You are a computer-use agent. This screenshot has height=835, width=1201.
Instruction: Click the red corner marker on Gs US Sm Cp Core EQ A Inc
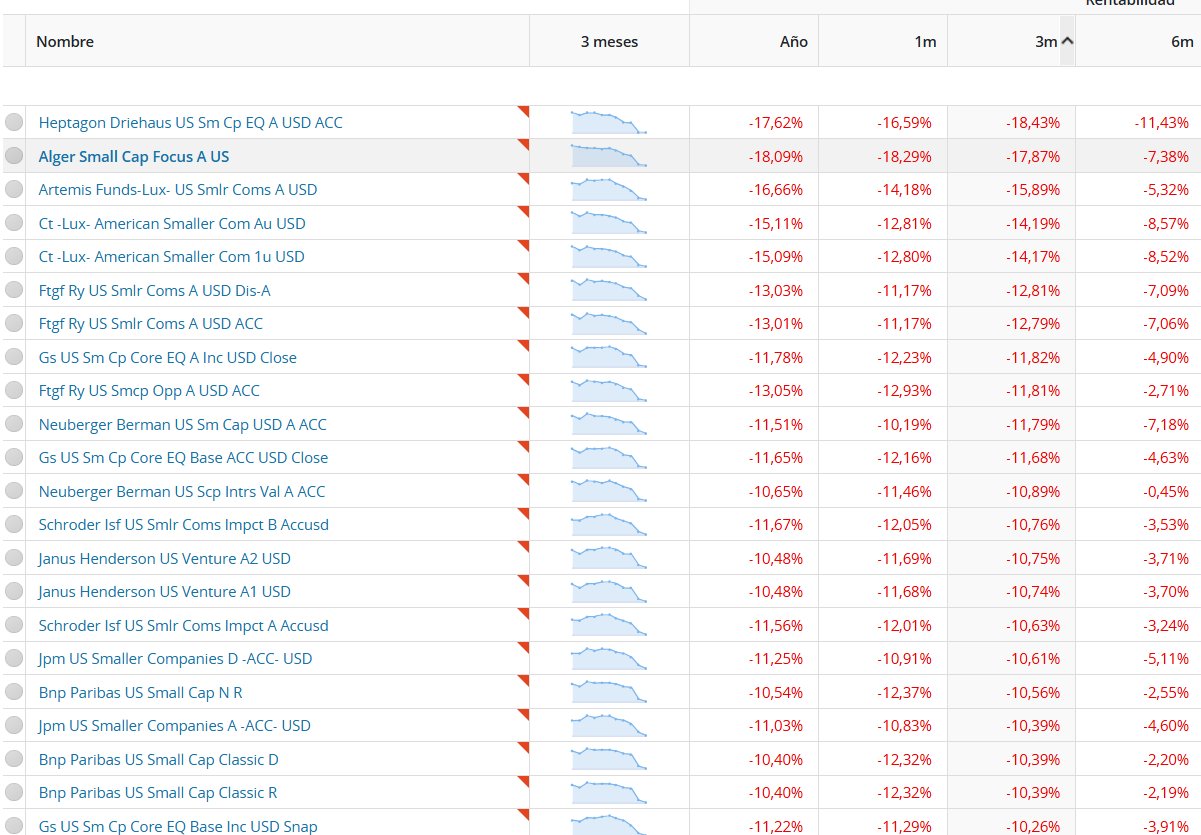coord(523,346)
